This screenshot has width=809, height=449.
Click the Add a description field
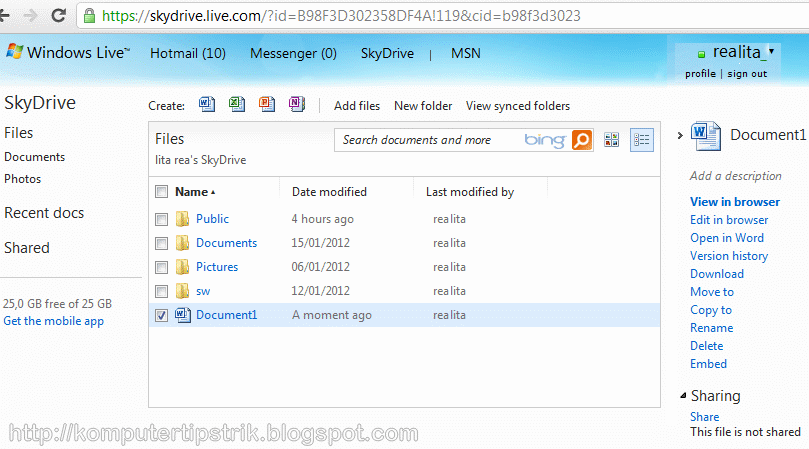click(x=735, y=176)
